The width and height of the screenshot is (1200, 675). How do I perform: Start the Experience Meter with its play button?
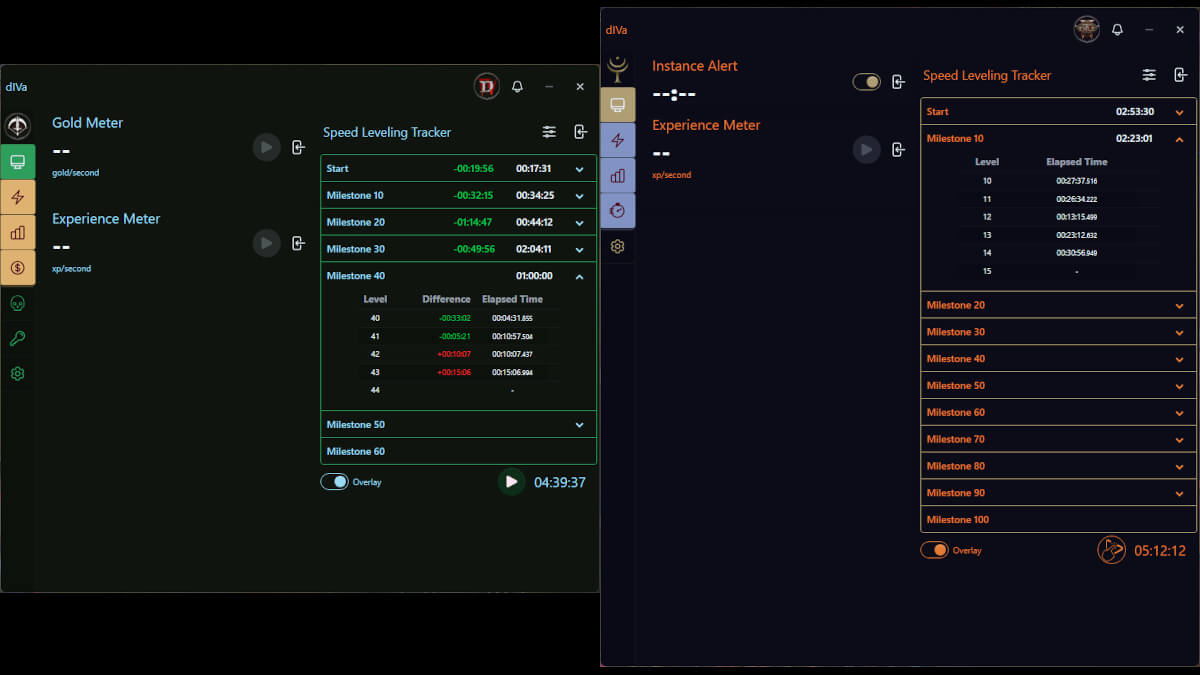[x=266, y=243]
